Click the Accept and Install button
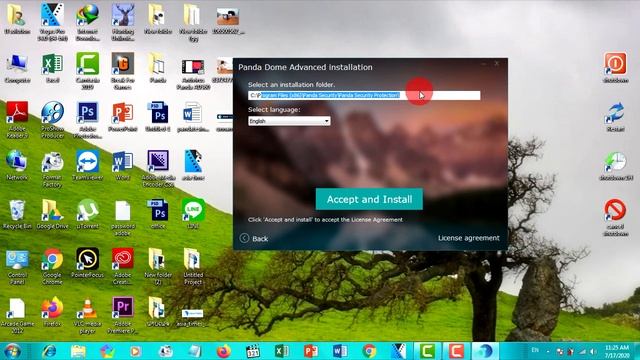640x360 pixels. pyautogui.click(x=369, y=199)
